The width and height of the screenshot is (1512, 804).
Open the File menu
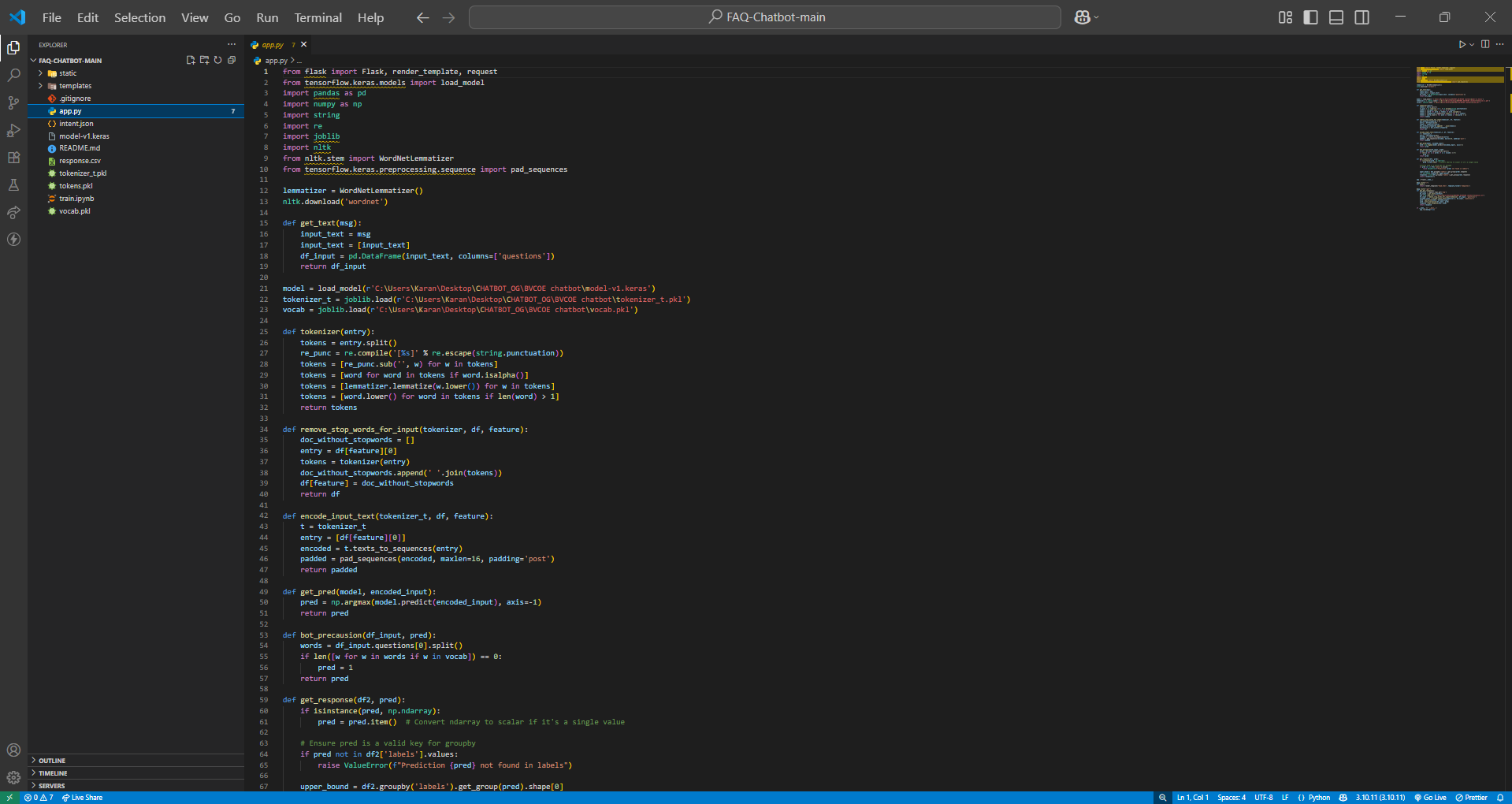[52, 17]
